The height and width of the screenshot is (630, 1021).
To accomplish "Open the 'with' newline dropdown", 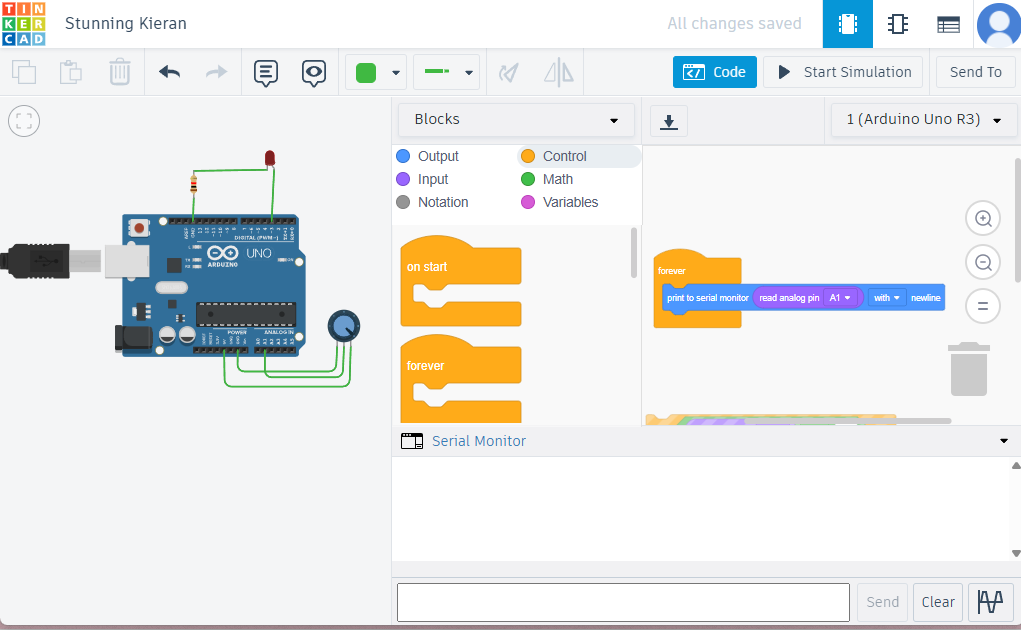I will [x=887, y=297].
